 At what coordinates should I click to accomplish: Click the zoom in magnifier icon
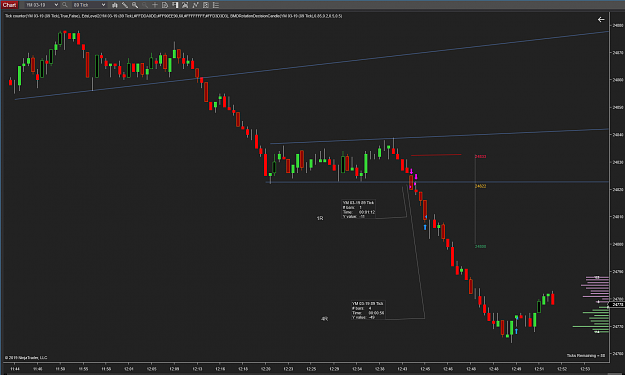pyautogui.click(x=135, y=5)
